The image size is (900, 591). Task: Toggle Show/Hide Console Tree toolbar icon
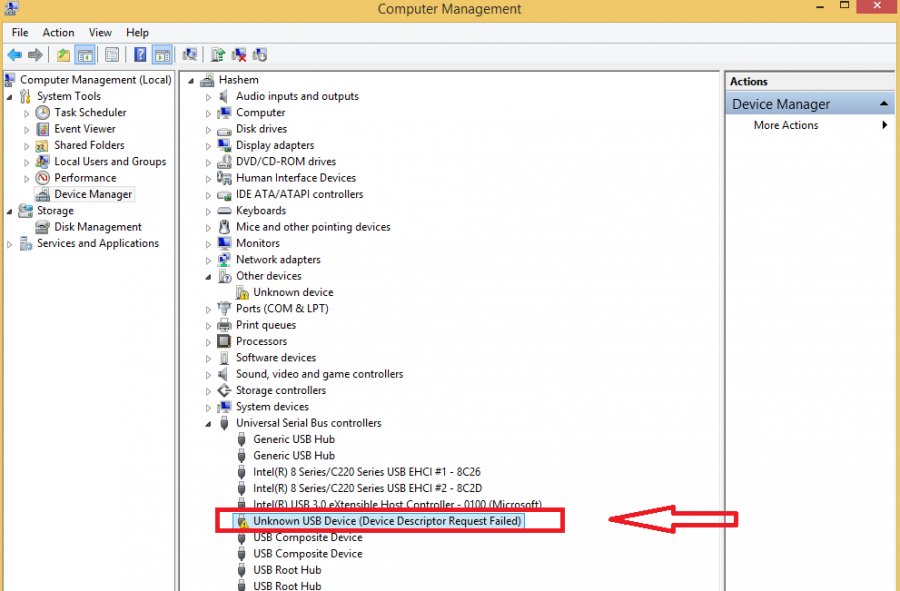coord(85,55)
